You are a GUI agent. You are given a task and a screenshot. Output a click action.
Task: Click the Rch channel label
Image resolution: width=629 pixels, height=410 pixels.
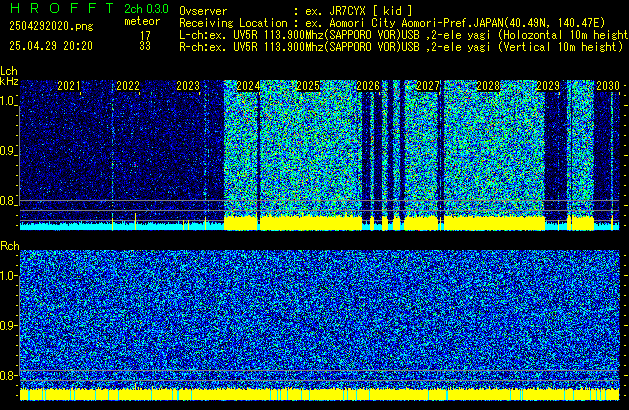pos(10,246)
